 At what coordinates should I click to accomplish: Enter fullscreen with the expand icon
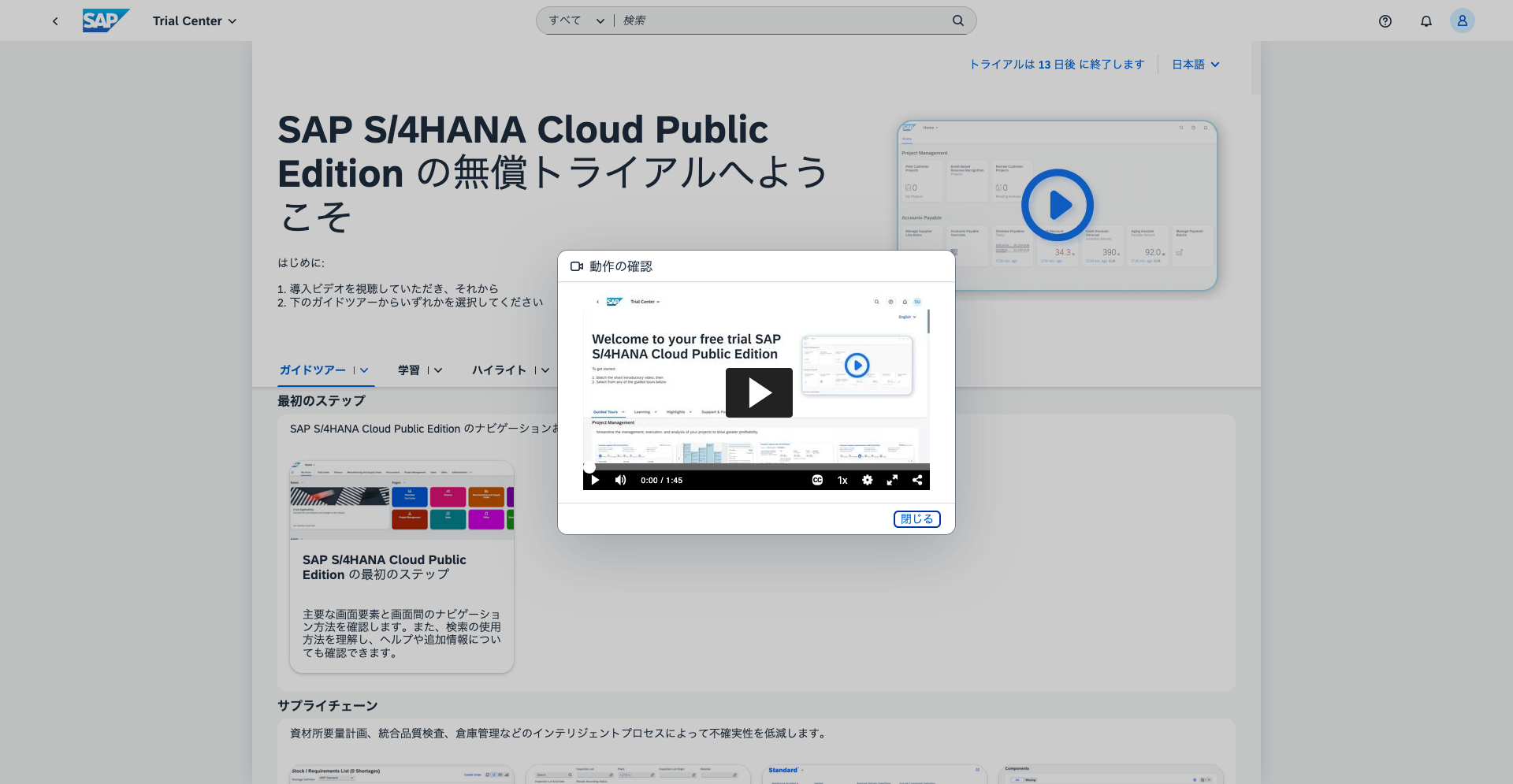[x=892, y=480]
